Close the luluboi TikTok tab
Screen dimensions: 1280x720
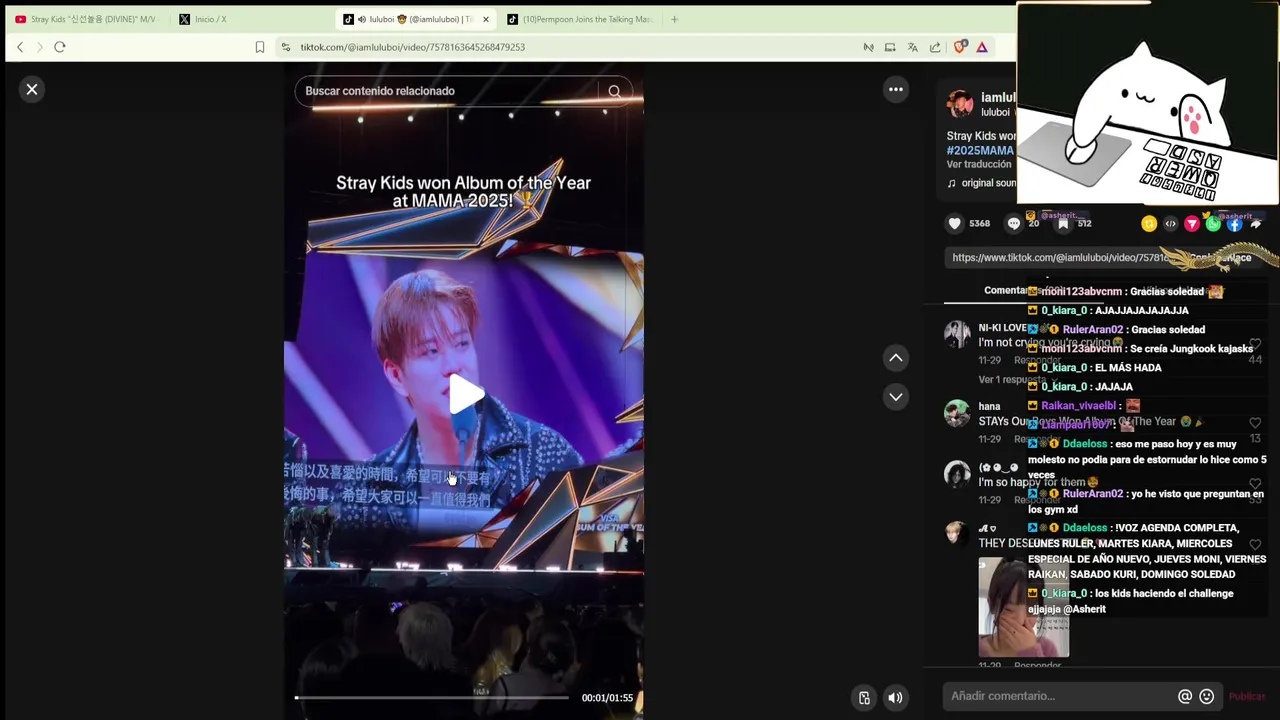point(486,19)
